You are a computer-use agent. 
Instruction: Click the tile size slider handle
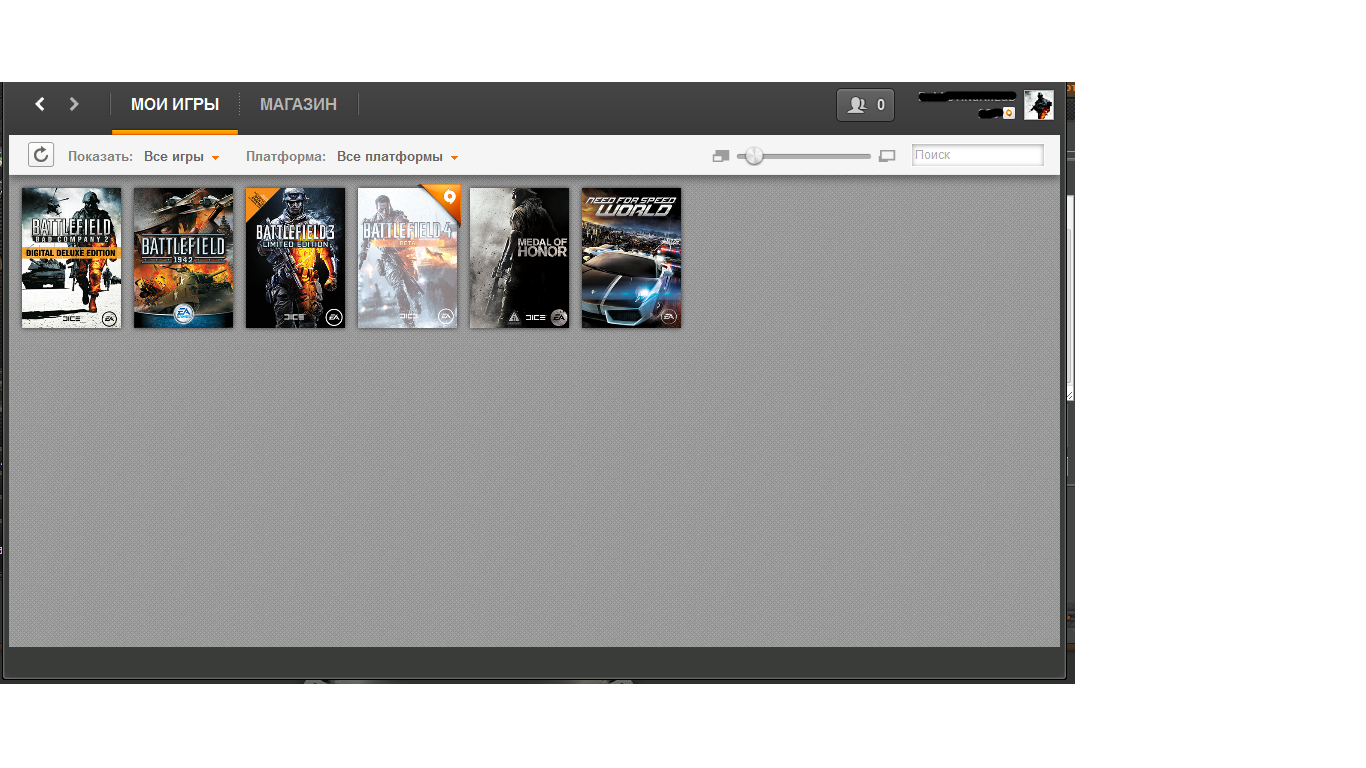754,156
